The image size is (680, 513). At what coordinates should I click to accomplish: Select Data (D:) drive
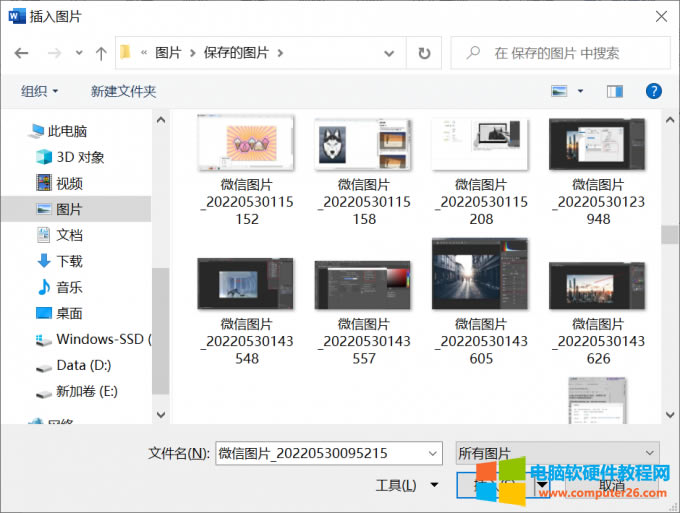pos(83,365)
